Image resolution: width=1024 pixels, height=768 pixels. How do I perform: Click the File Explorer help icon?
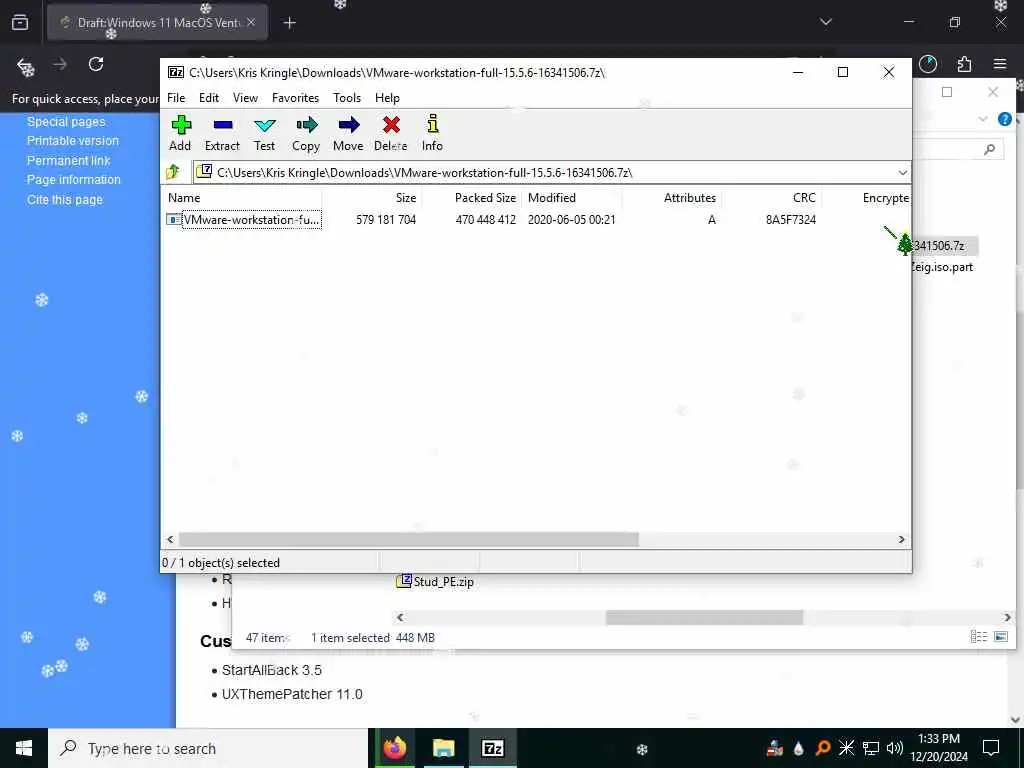(x=1004, y=119)
